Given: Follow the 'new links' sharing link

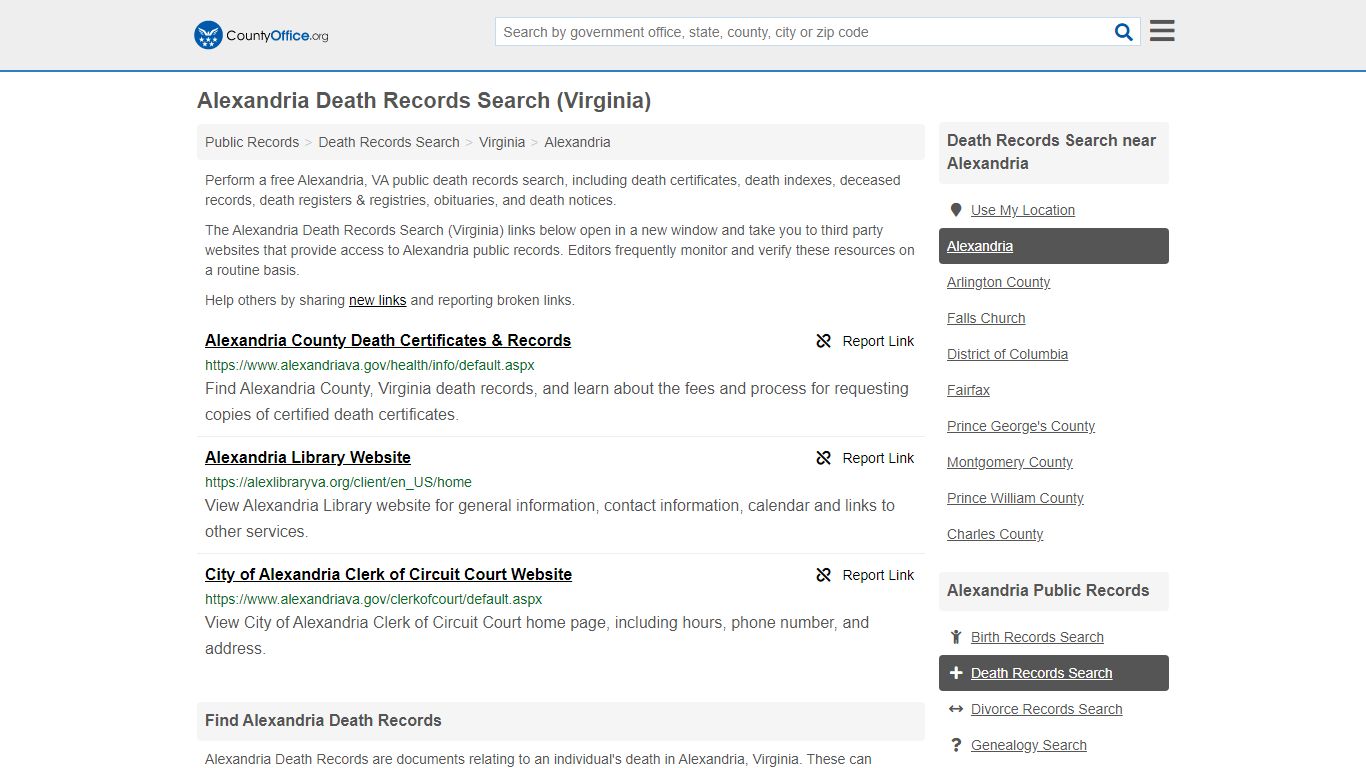Looking at the screenshot, I should pos(377,300).
